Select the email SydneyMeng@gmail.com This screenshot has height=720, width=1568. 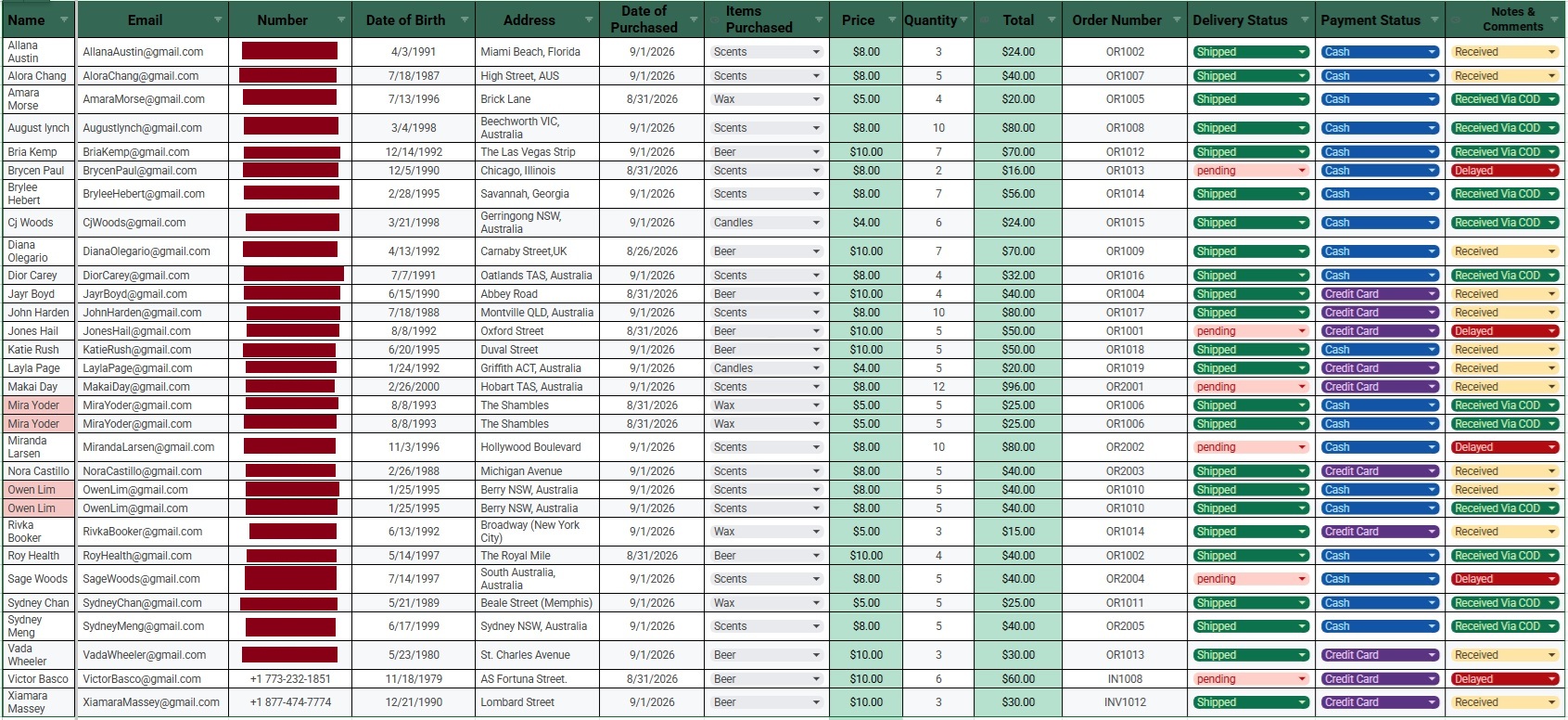pyautogui.click(x=152, y=626)
